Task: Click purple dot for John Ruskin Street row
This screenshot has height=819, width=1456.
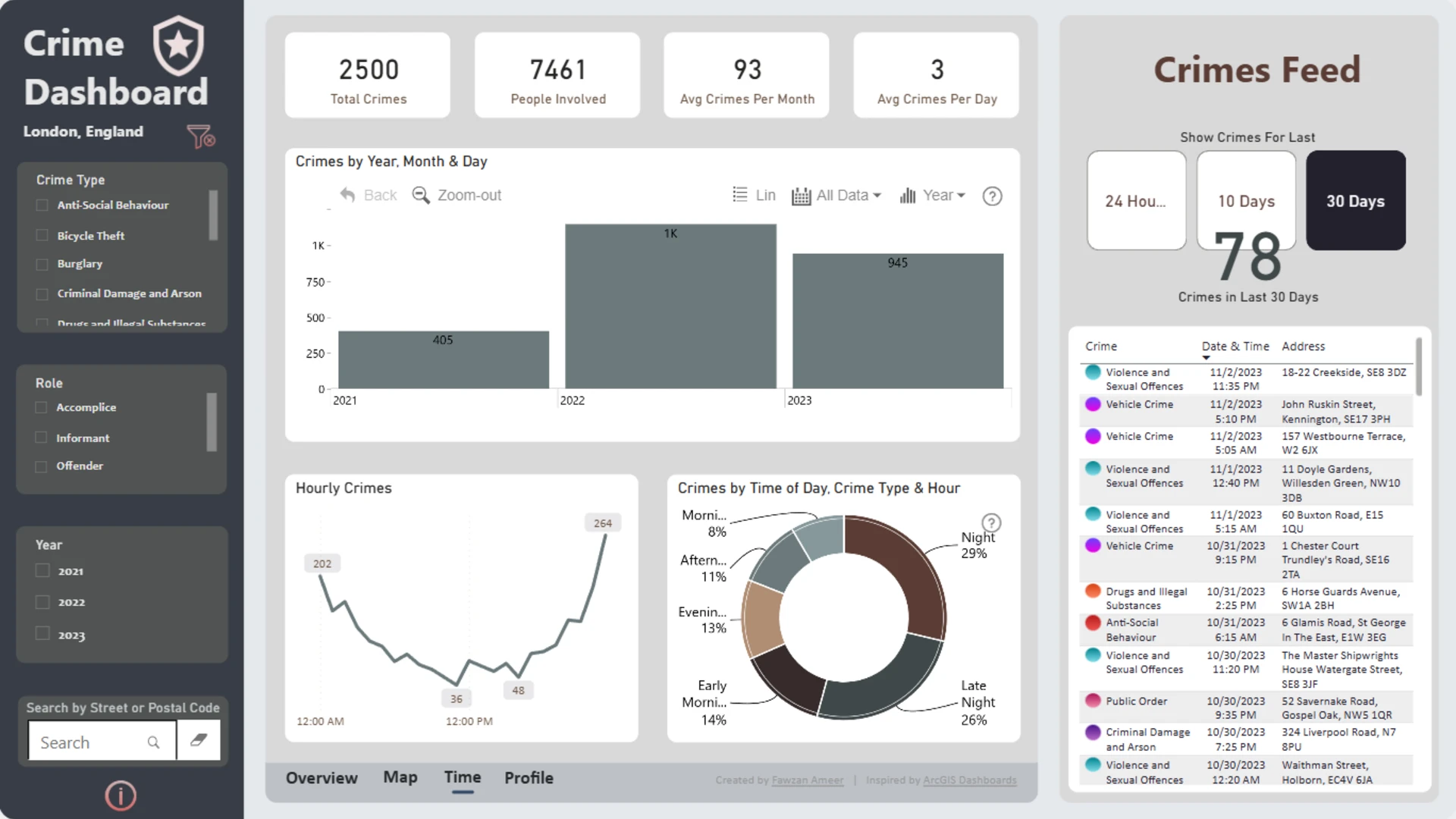Action: tap(1093, 404)
